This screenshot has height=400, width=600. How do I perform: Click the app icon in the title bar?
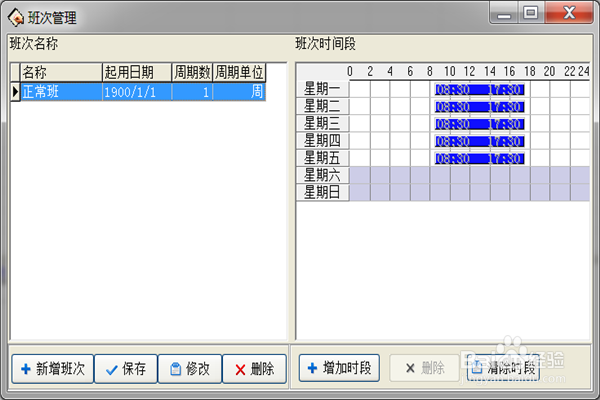[16, 17]
